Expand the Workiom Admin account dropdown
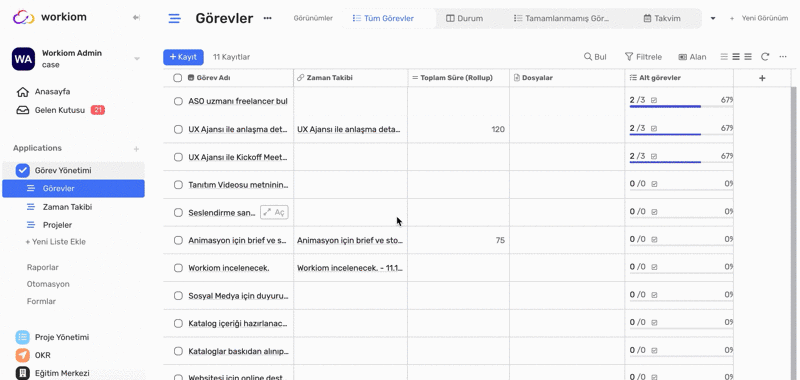 (x=137, y=59)
